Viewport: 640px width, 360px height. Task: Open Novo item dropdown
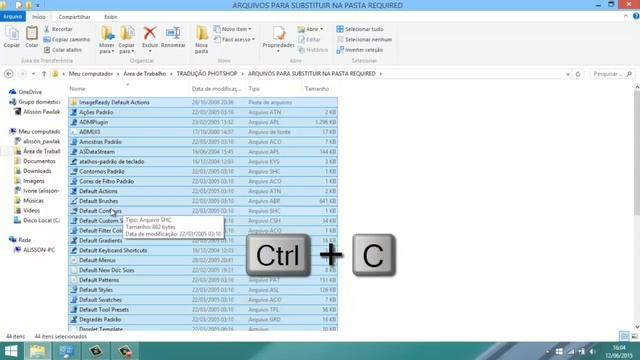[x=233, y=29]
